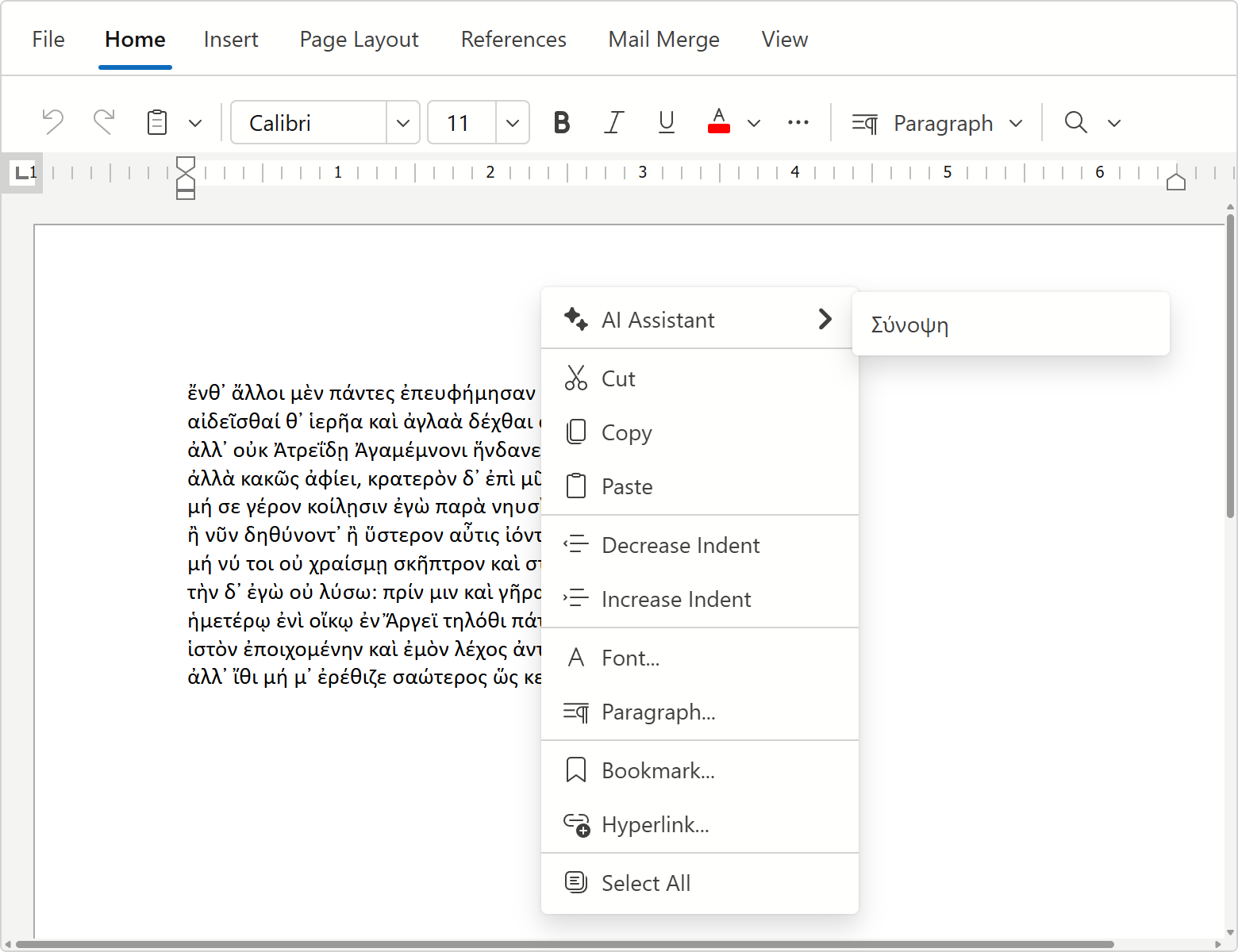Click Hyperlink... in the context menu
This screenshot has height=952, width=1238.
pos(655,824)
